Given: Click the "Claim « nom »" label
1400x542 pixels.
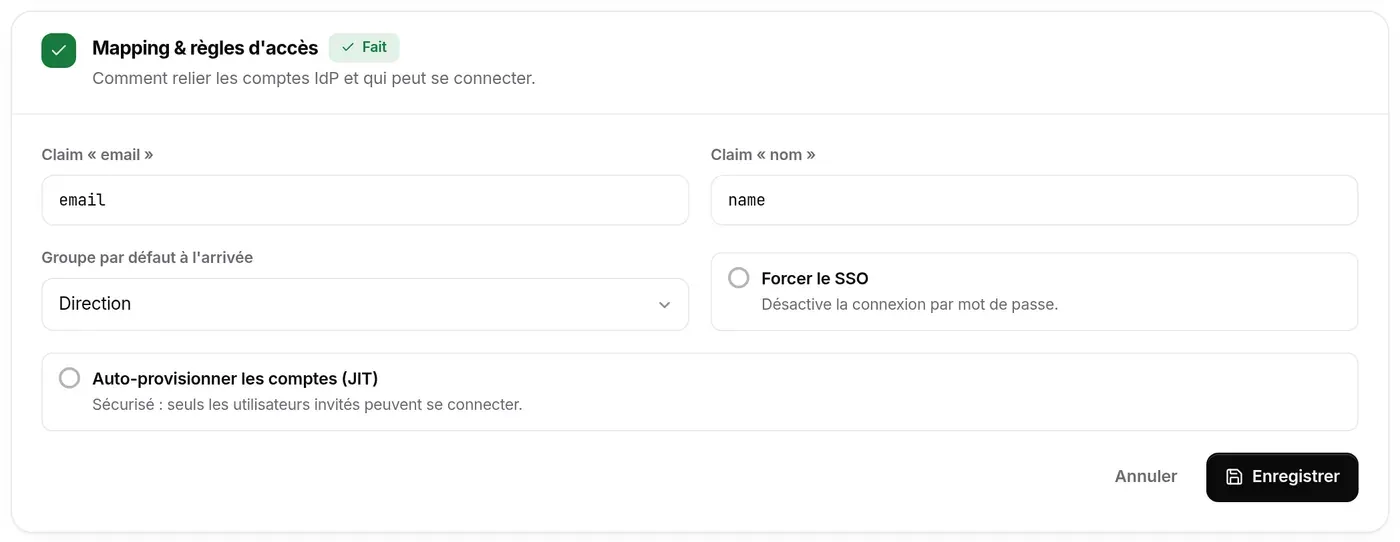Looking at the screenshot, I should [763, 155].
